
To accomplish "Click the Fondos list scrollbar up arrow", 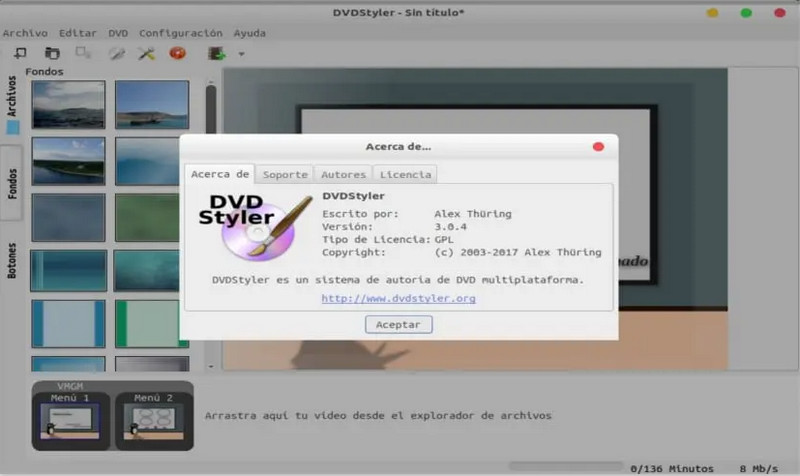I will tap(211, 81).
